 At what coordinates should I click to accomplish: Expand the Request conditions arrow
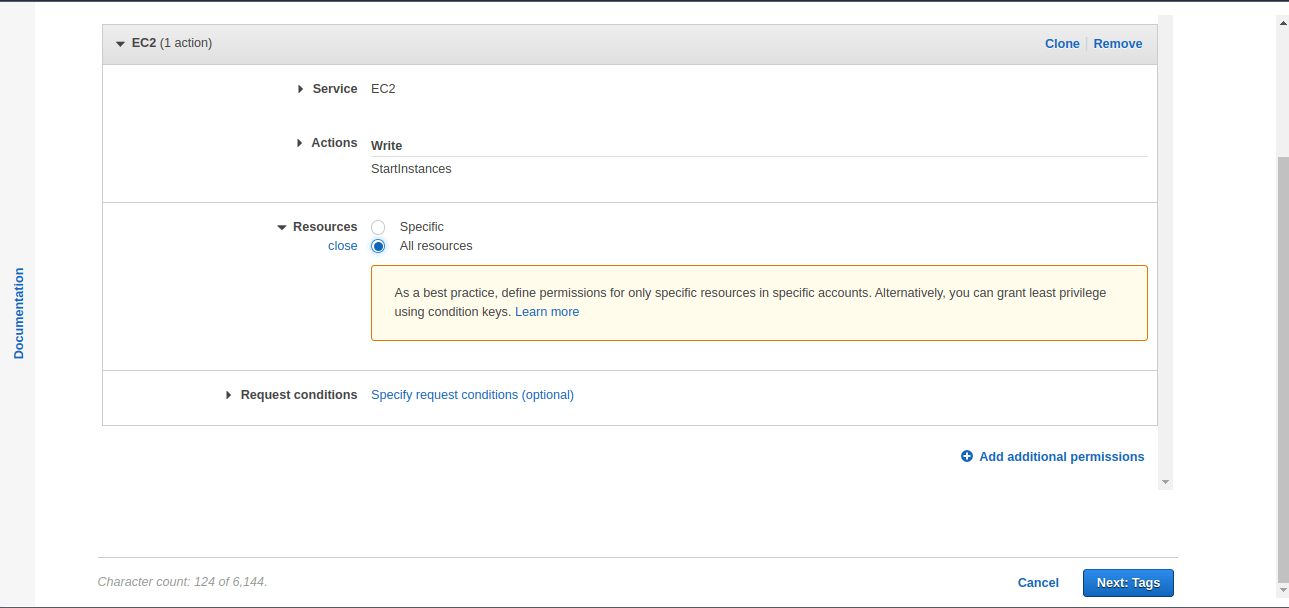(229, 395)
